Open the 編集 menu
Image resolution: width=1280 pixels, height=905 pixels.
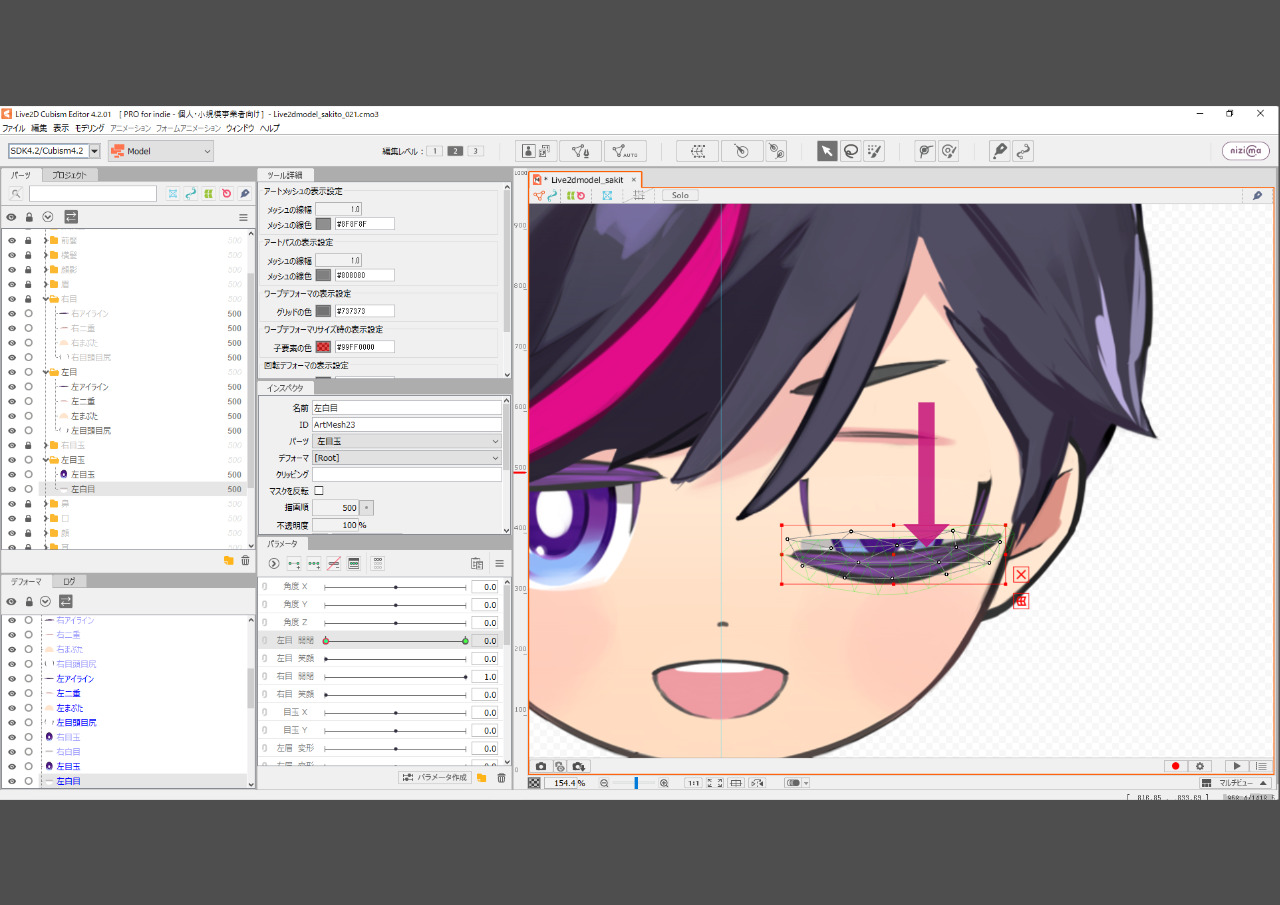(x=39, y=129)
